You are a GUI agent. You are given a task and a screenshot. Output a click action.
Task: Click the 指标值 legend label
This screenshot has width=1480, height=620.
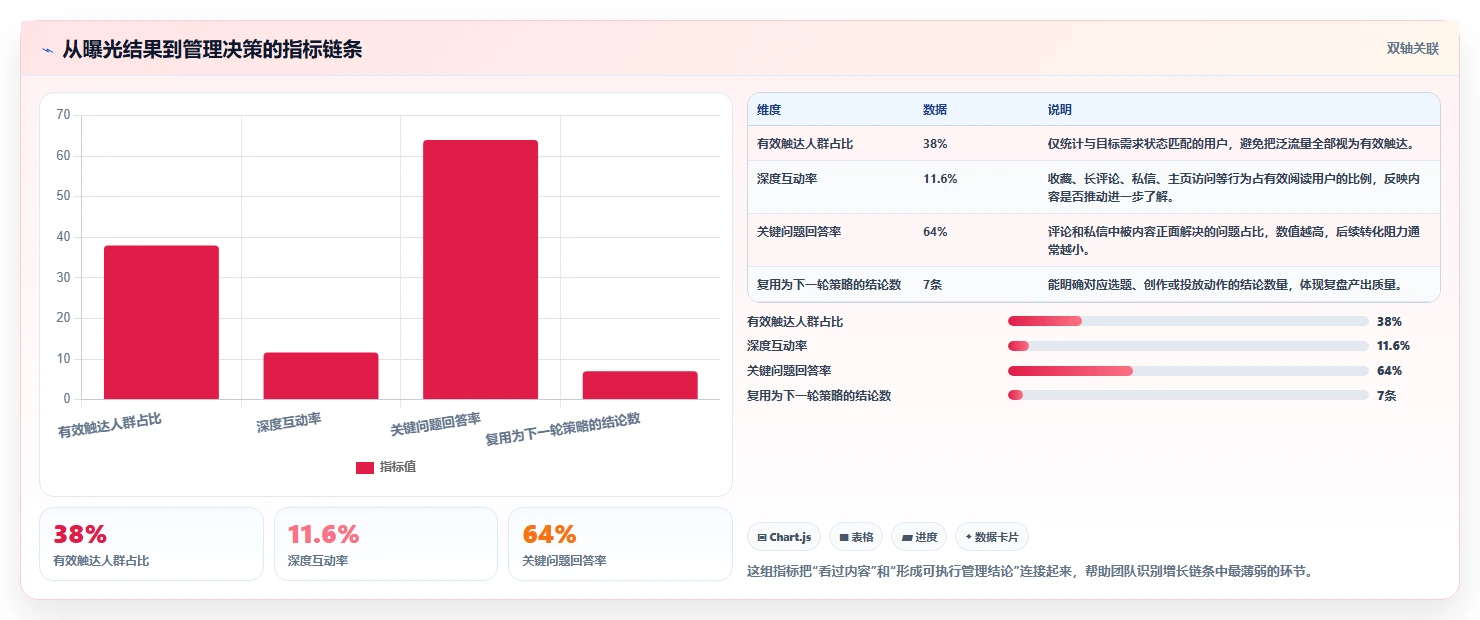[398, 467]
